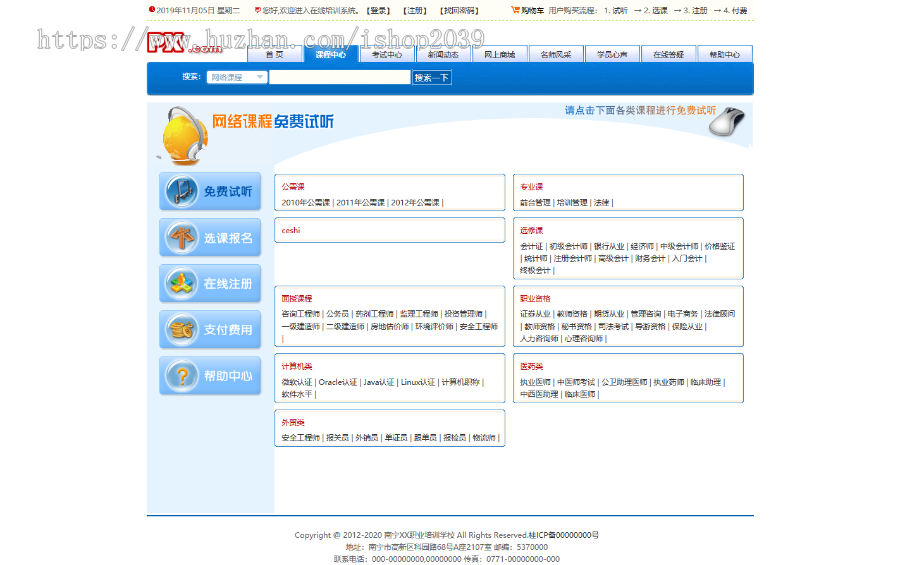Open the 在线答疑 tab

coord(668,55)
